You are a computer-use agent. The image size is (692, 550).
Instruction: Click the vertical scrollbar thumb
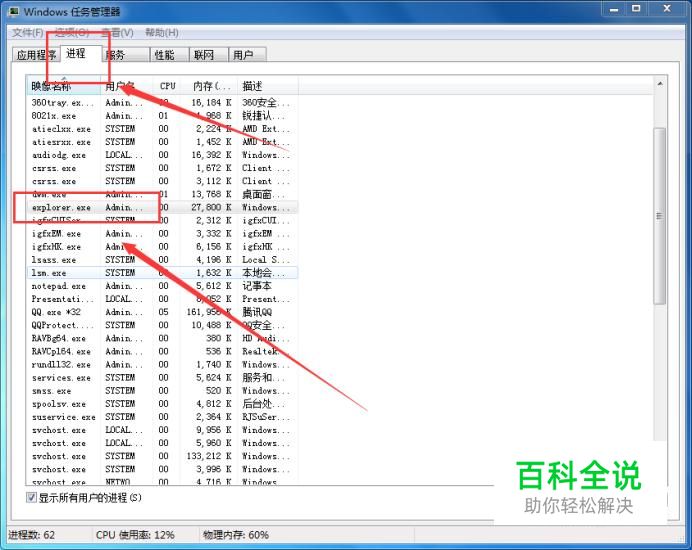660,216
